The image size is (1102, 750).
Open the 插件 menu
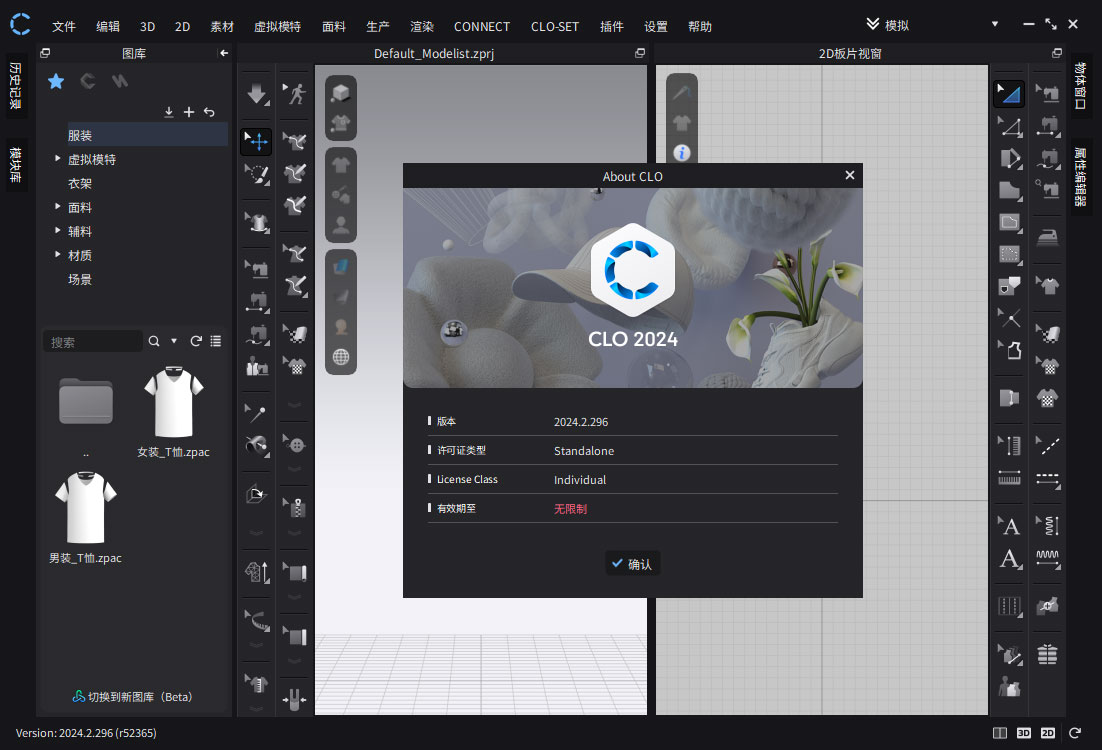pos(611,27)
